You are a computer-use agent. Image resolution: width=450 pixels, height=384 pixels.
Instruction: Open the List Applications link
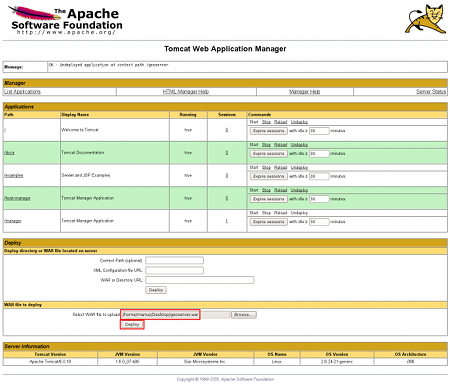pyautogui.click(x=22, y=91)
